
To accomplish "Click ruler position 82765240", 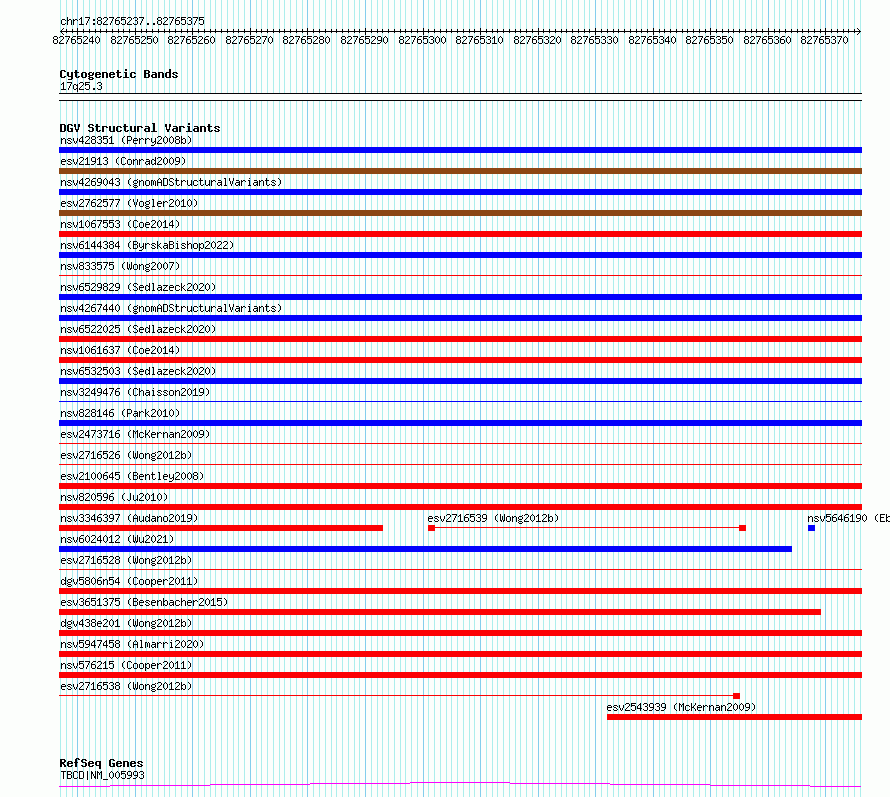I will (x=76, y=40).
